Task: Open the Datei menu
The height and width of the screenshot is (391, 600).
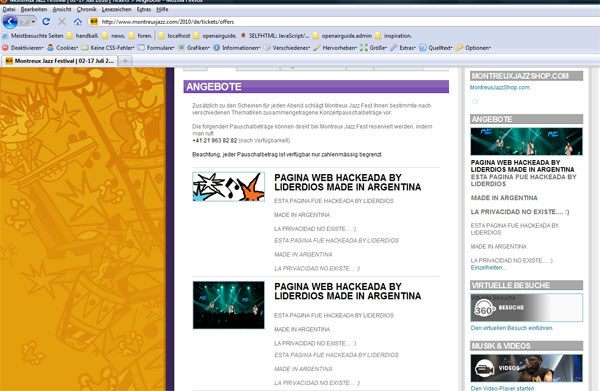Action: (9, 9)
